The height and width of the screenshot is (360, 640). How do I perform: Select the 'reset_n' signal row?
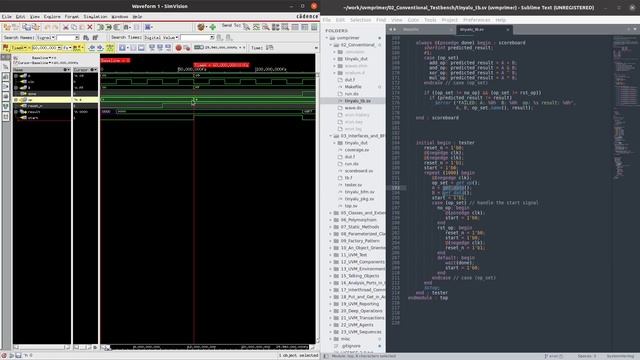coord(43,106)
